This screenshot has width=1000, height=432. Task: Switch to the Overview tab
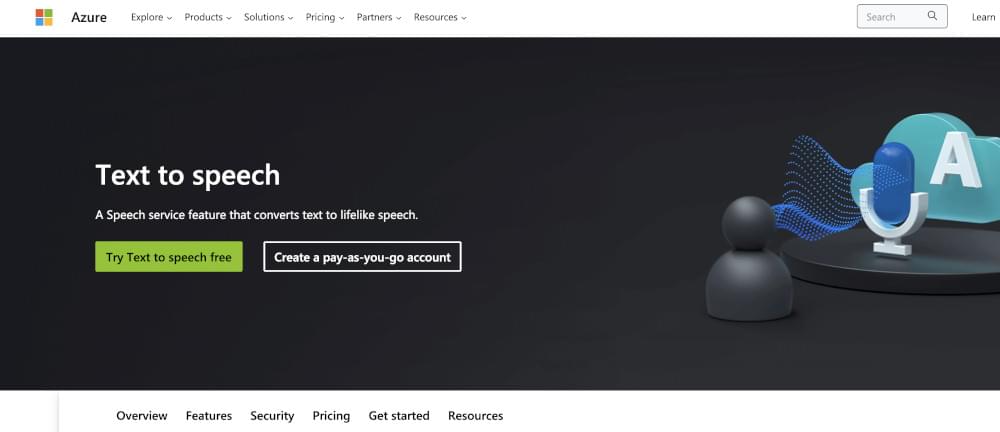[x=142, y=415]
